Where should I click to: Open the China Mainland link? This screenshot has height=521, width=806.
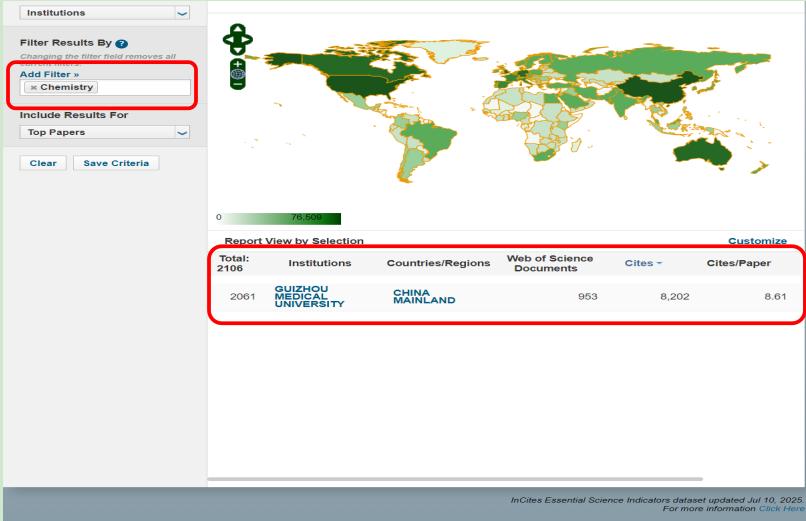pyautogui.click(x=424, y=296)
